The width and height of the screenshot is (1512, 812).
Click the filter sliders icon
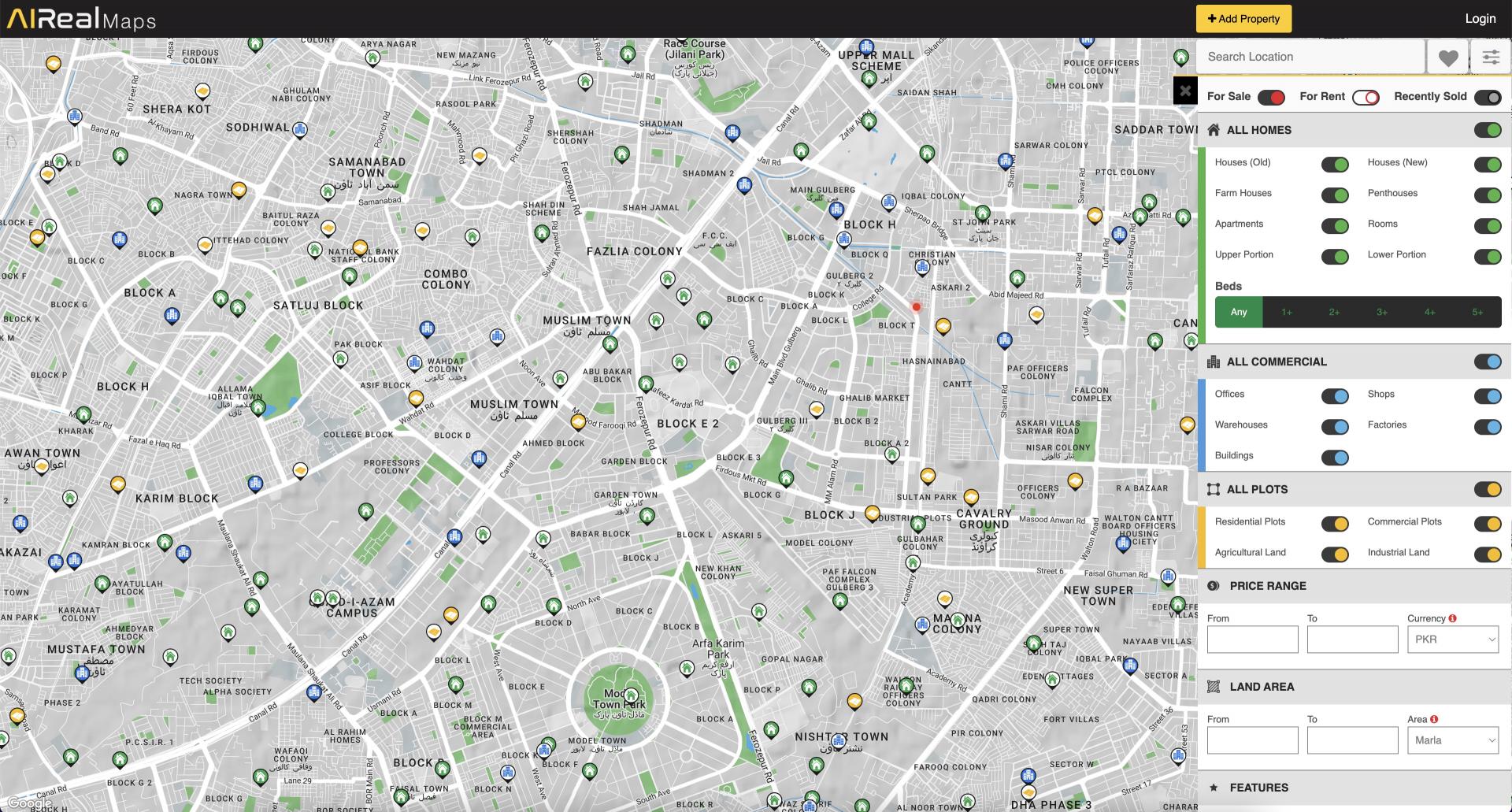(1490, 57)
